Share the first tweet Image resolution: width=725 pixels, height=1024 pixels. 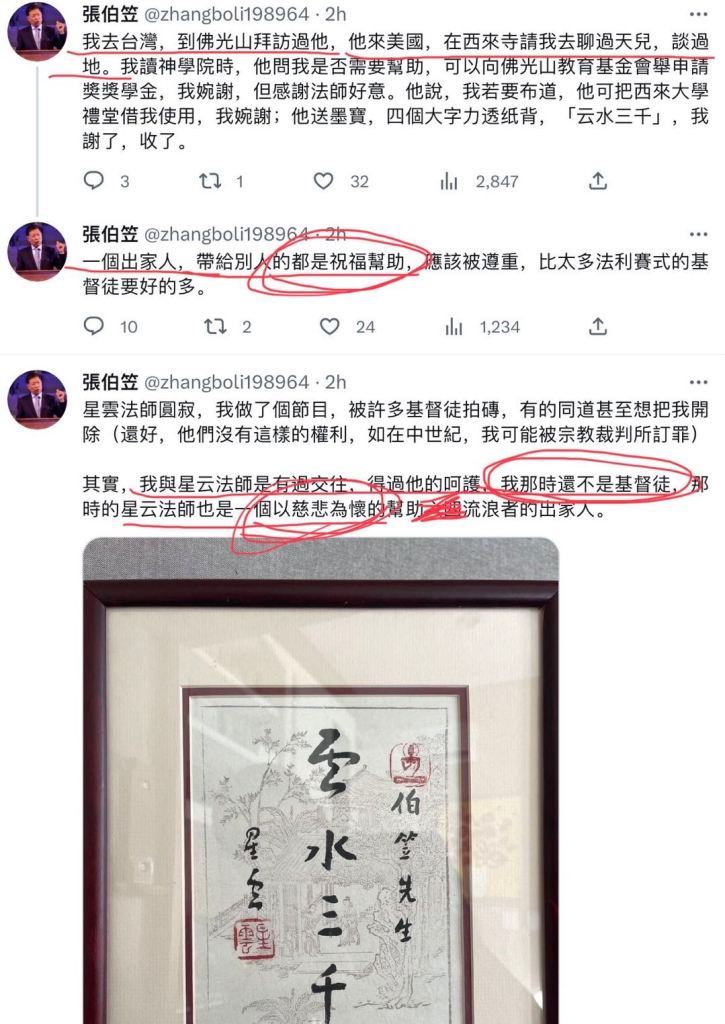(598, 181)
